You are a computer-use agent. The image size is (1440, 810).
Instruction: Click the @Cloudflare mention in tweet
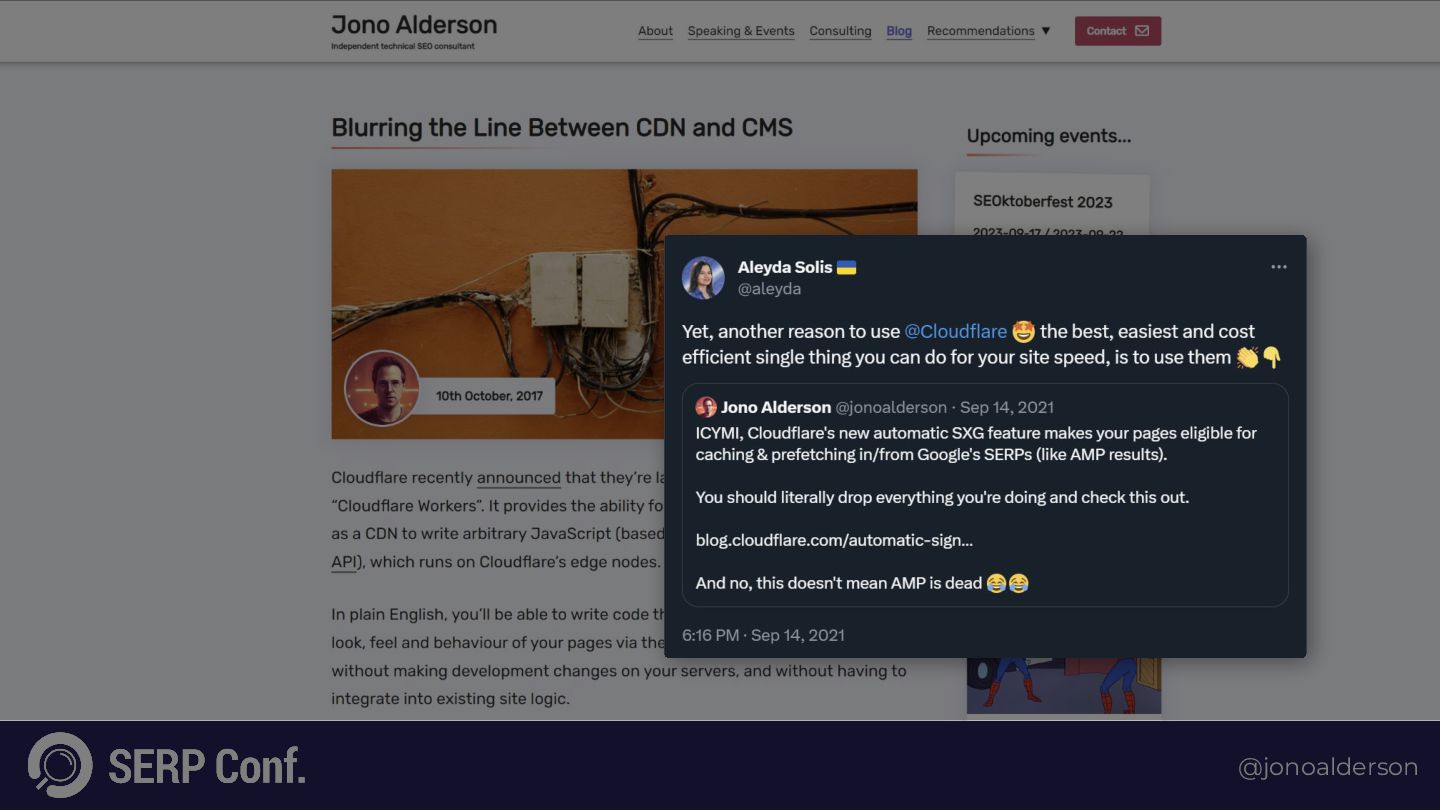955,331
